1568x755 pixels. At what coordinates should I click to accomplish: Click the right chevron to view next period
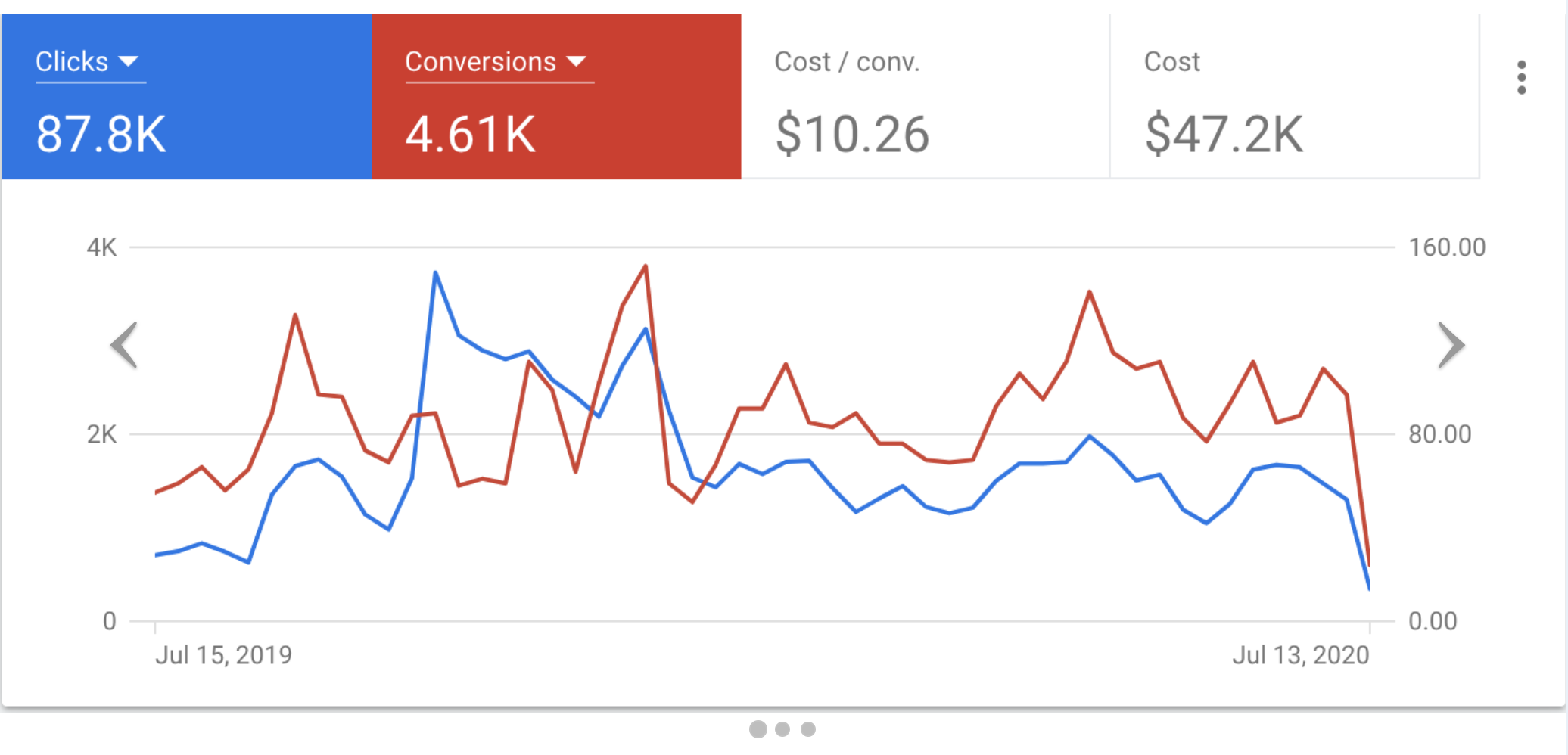1451,345
